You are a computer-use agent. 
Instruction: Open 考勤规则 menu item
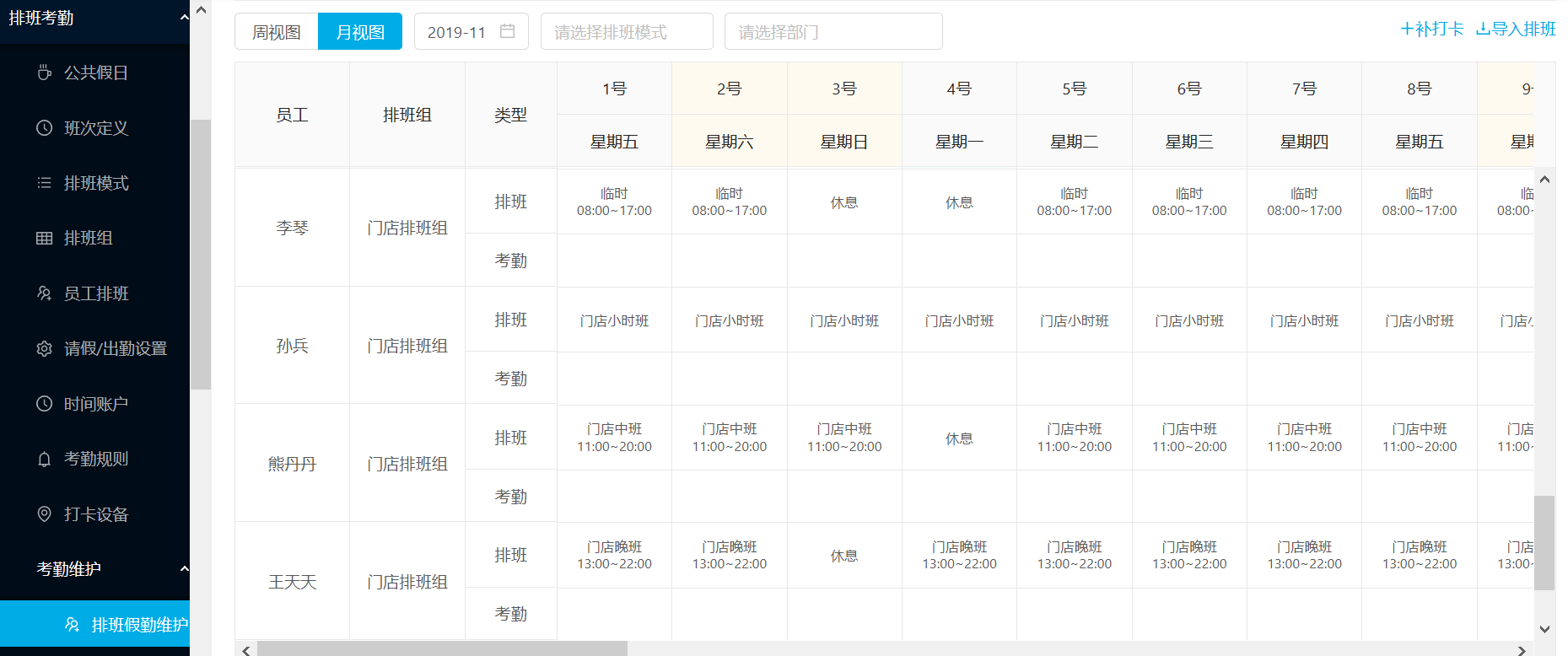pos(94,460)
